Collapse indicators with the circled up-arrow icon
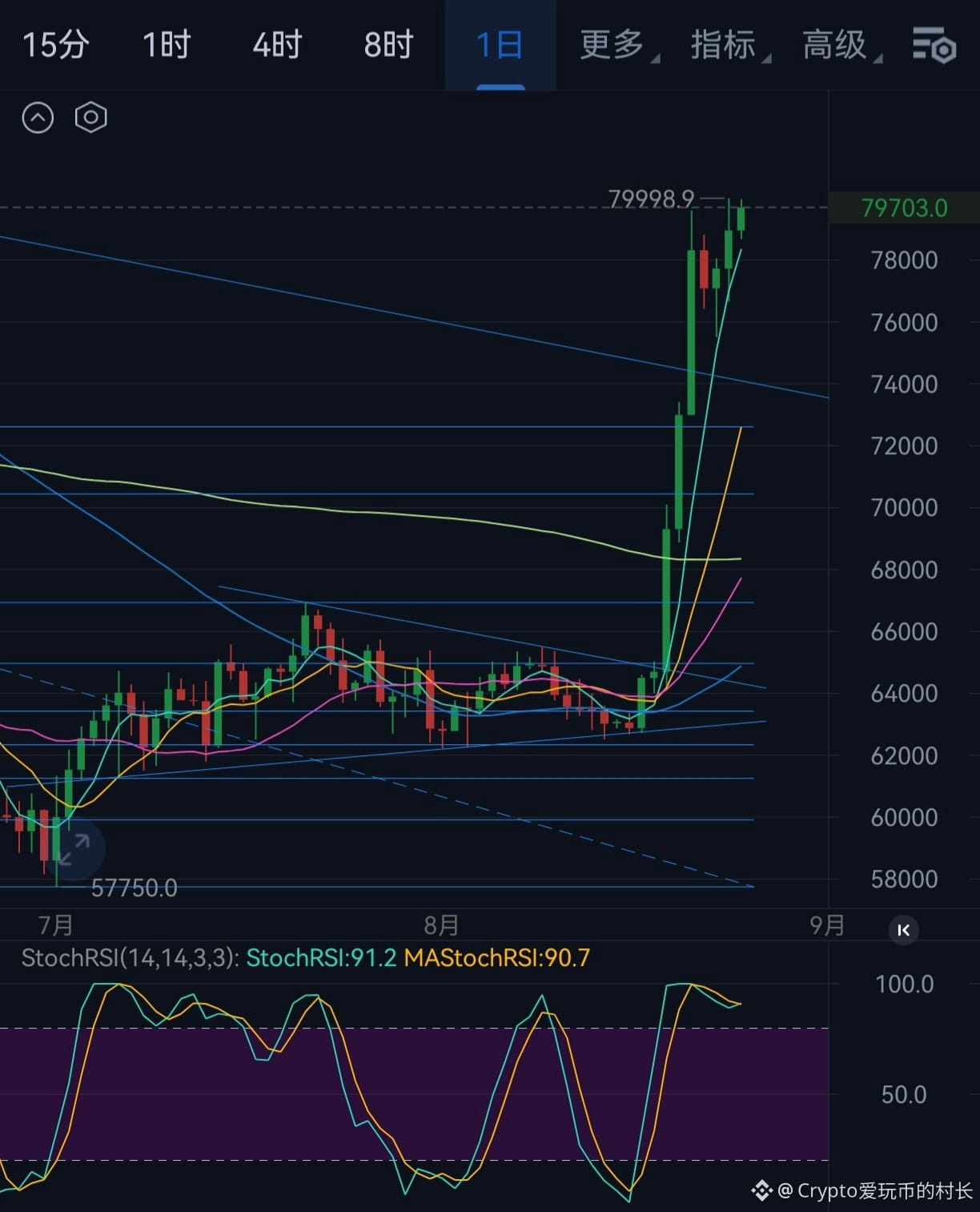The image size is (980, 1212). [x=38, y=118]
